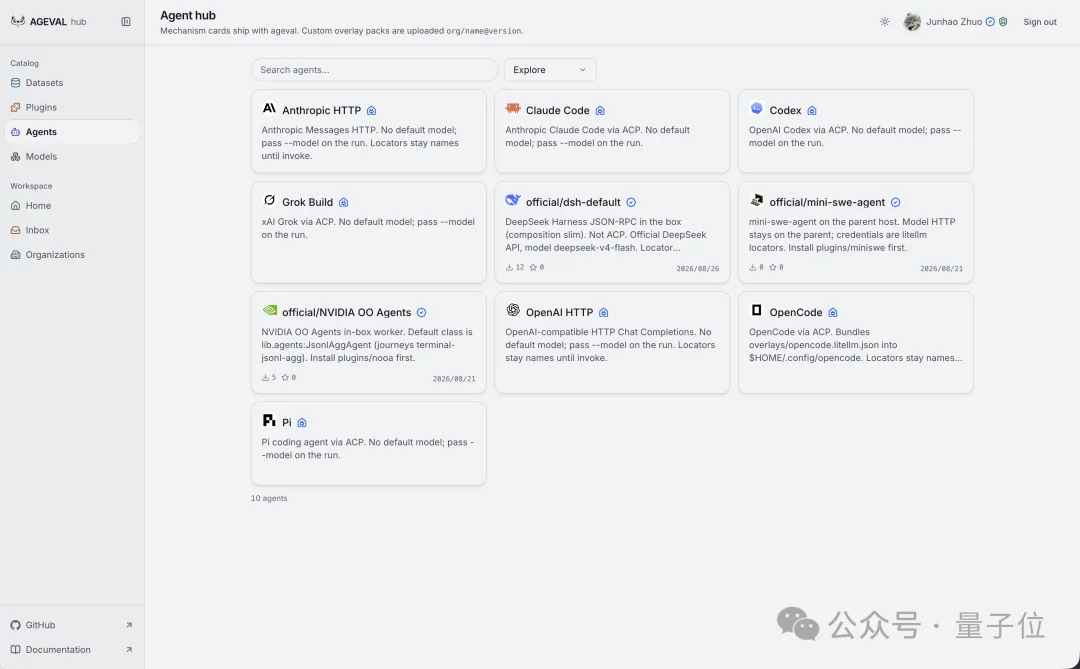This screenshot has width=1080, height=669.
Task: Open the OpenAI HTTP agent card
Action: [x=612, y=342]
